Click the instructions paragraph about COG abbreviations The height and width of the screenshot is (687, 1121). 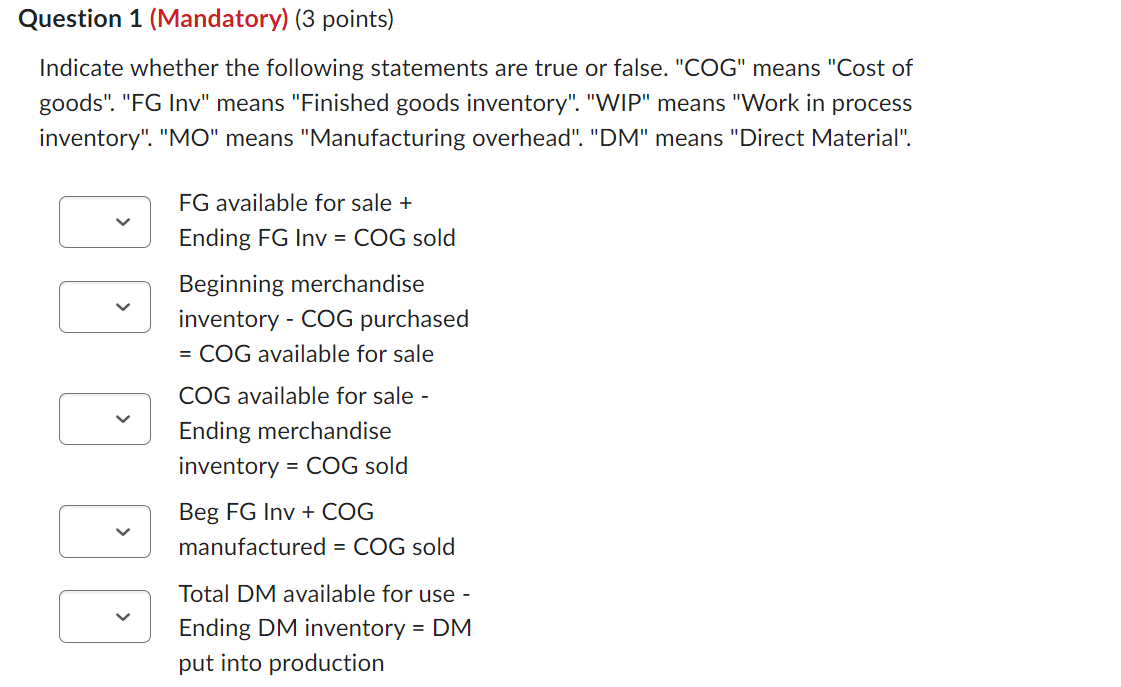(475, 102)
